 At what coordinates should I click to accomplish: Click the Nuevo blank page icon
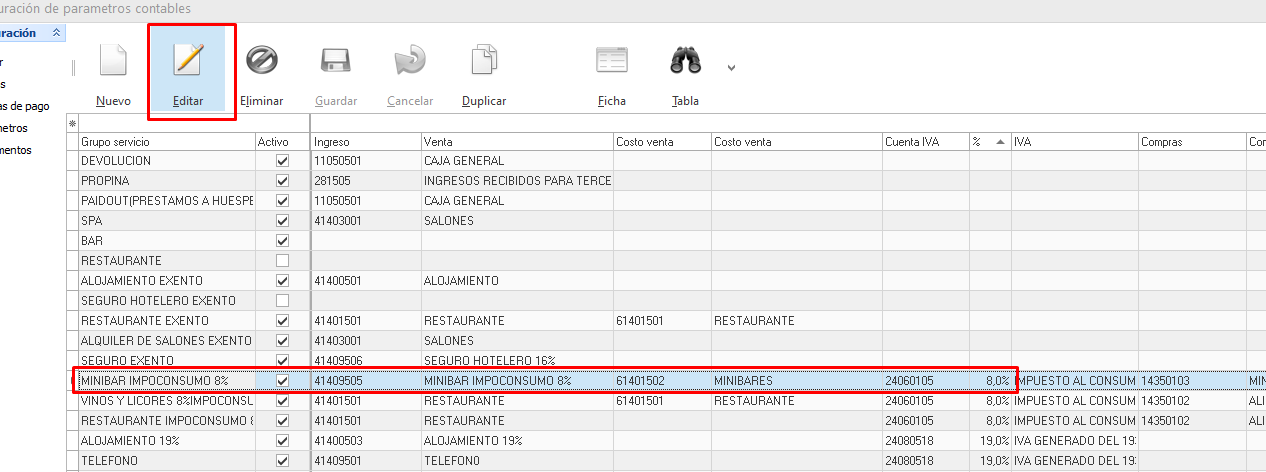pos(114,60)
